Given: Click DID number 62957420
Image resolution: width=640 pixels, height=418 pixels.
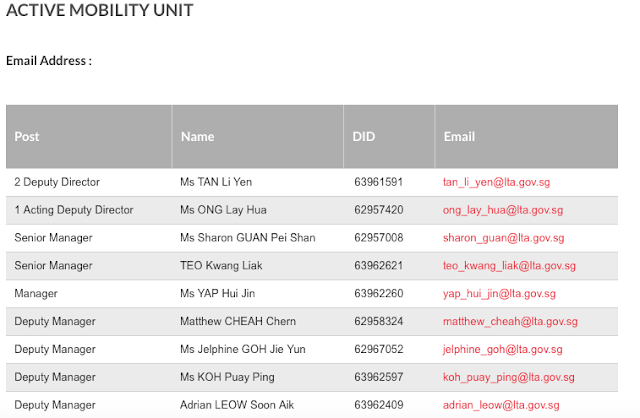Looking at the screenshot, I should 378,211.
